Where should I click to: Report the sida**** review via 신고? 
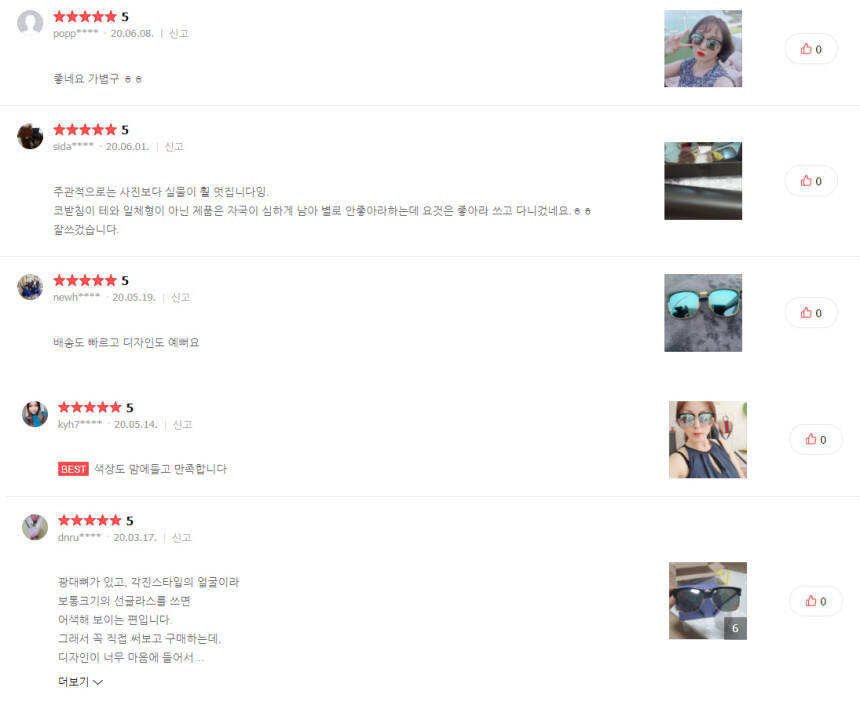pyautogui.click(x=174, y=146)
